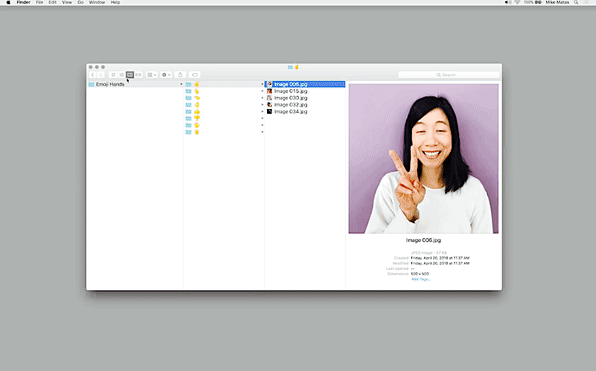Open the Edit menu
Screen dimensions: 596x371
pos(52,2)
